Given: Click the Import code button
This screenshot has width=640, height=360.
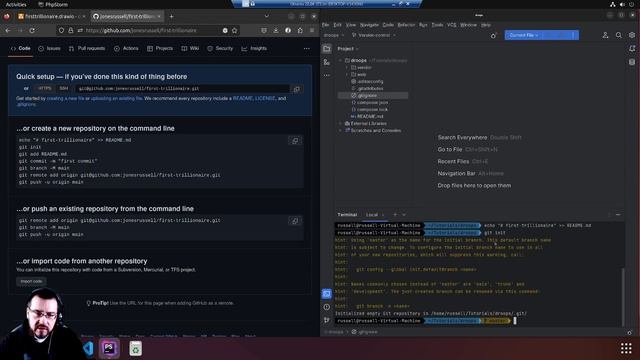Looking at the screenshot, I should tap(31, 281).
